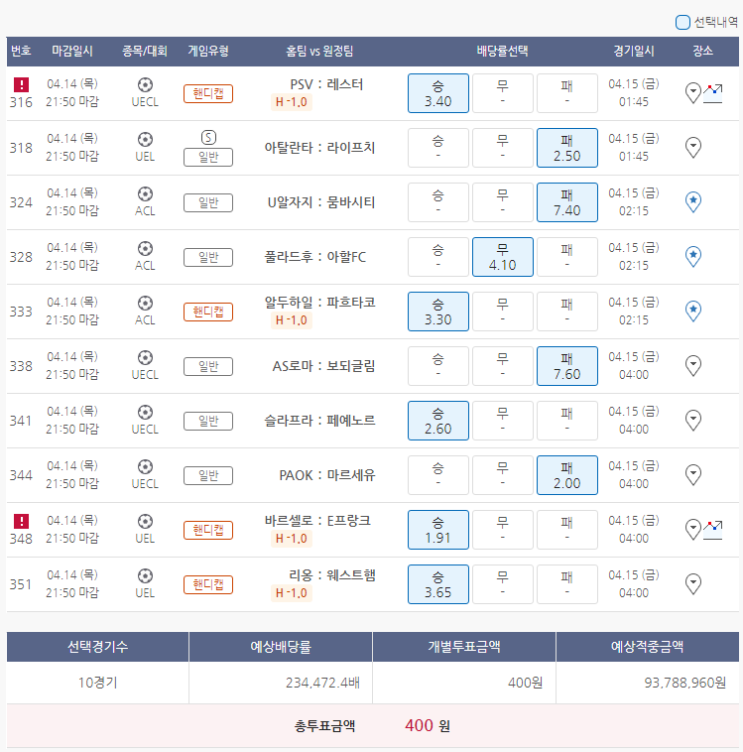Toggle 승 1.91 pick for 바르셀로 match

click(438, 529)
